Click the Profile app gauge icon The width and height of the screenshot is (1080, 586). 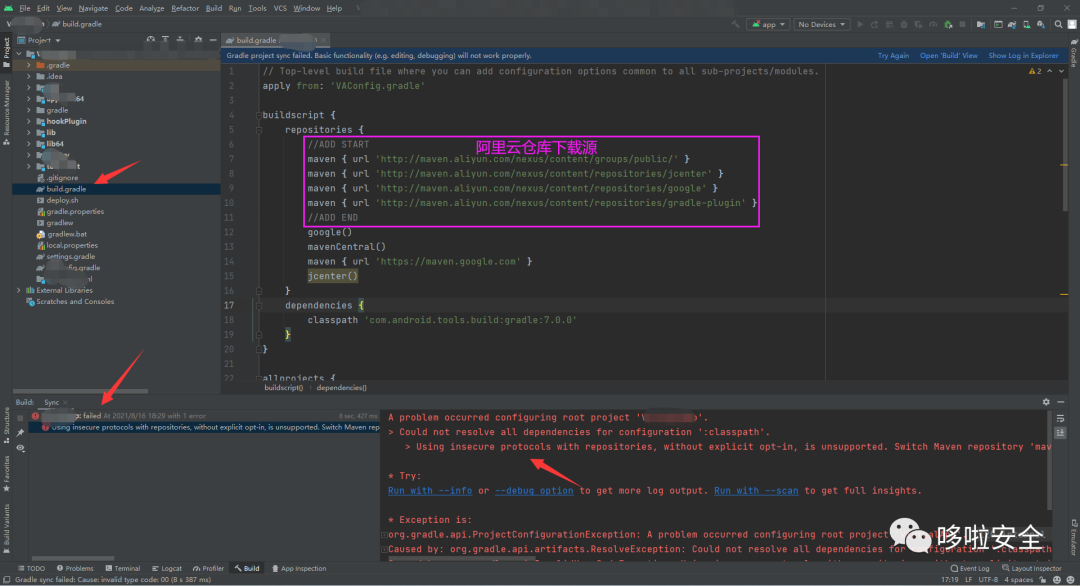[x=933, y=24]
